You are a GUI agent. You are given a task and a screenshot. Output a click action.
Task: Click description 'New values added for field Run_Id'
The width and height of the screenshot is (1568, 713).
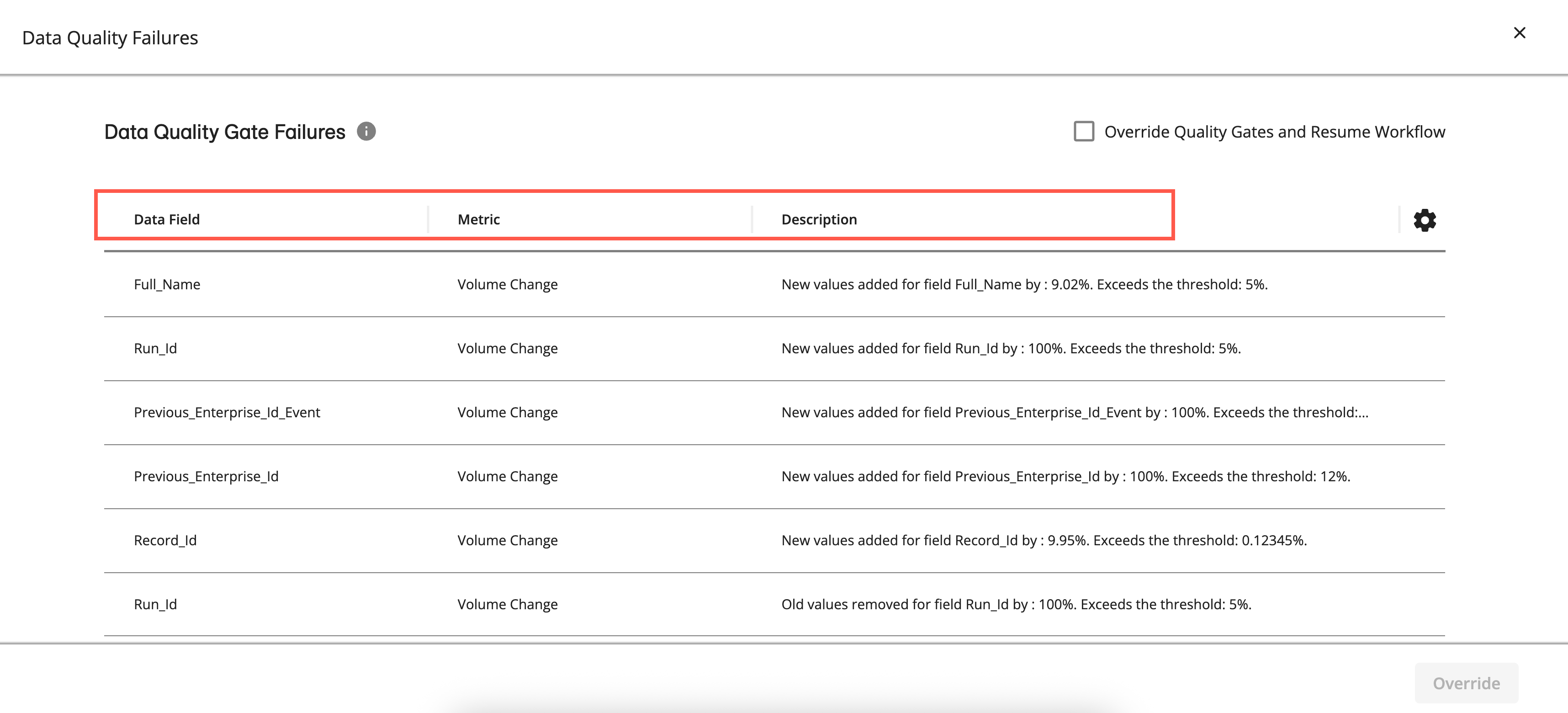click(x=1011, y=348)
